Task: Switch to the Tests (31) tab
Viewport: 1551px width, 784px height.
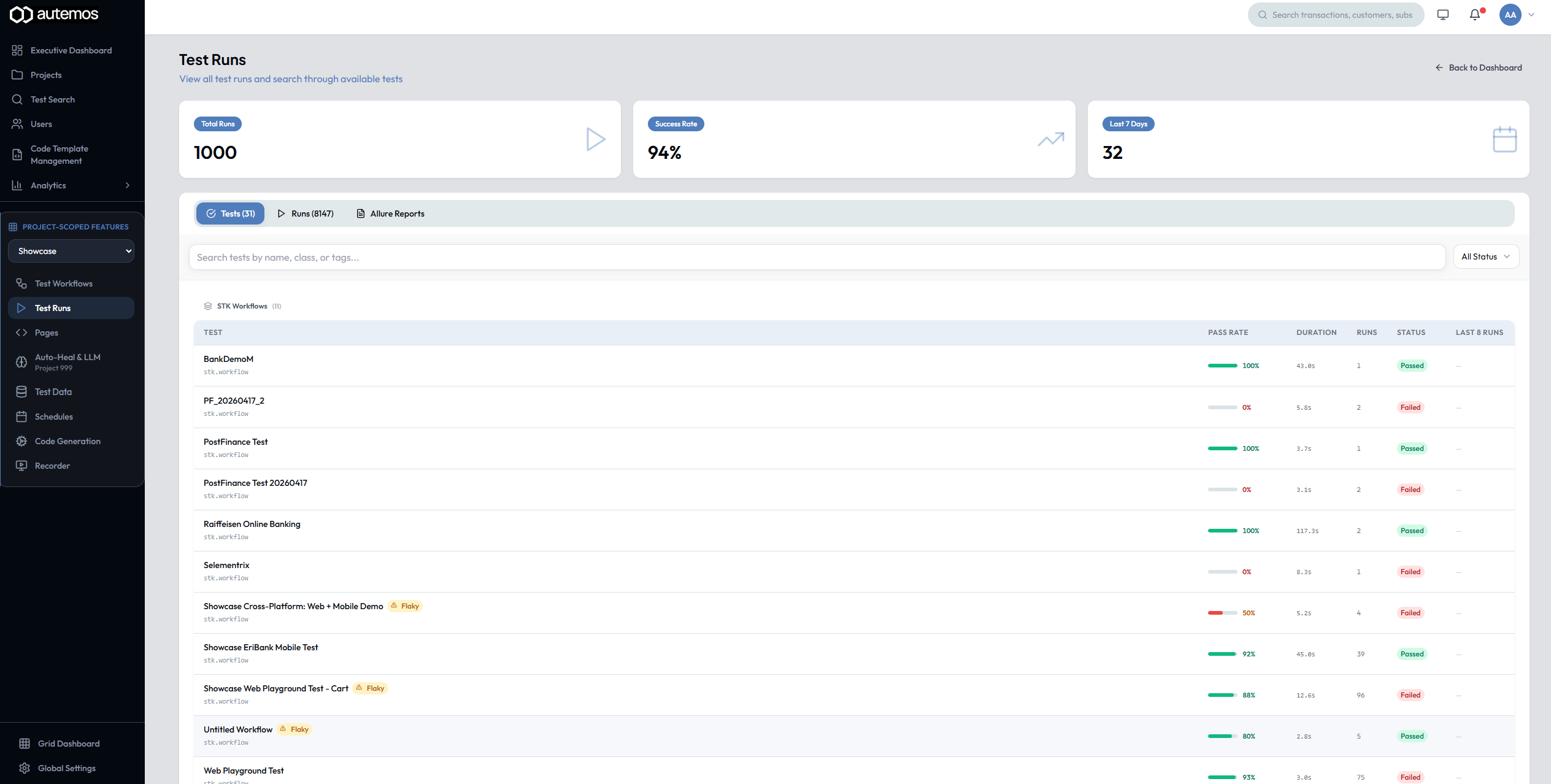Action: pos(230,213)
